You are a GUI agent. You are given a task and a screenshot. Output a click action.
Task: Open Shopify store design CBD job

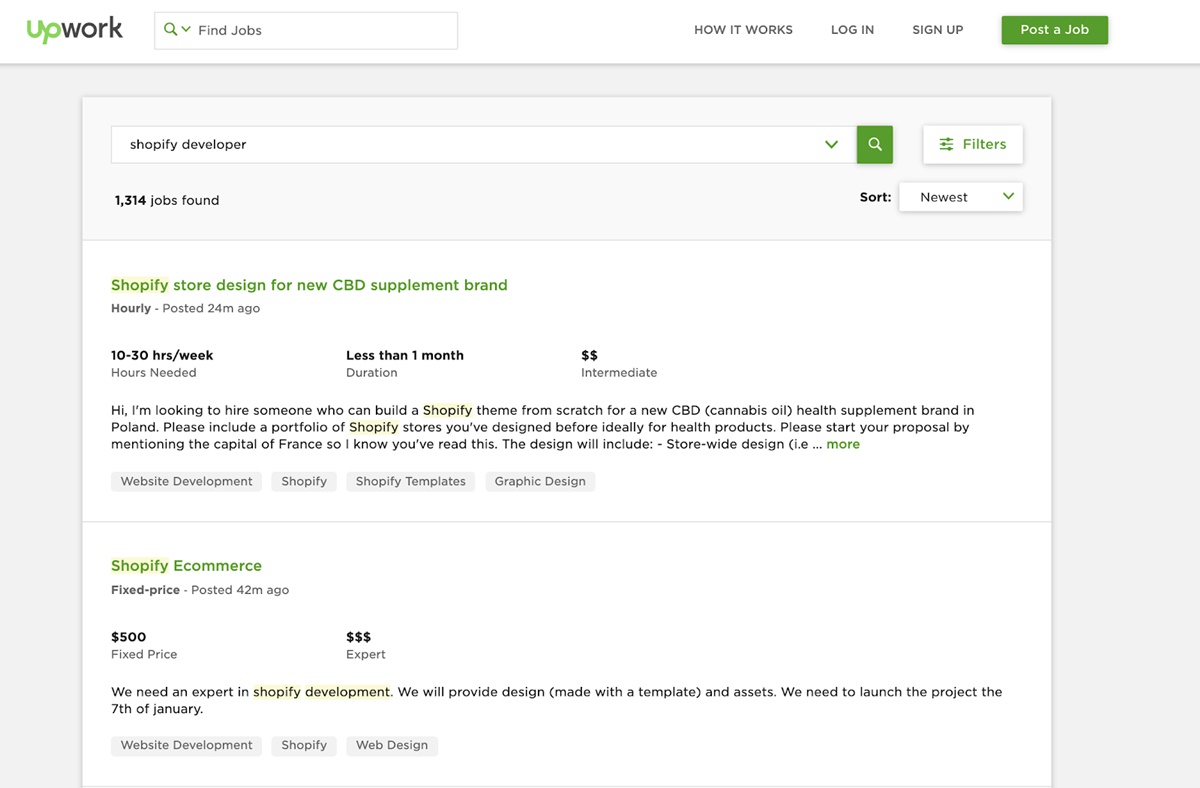pos(309,285)
